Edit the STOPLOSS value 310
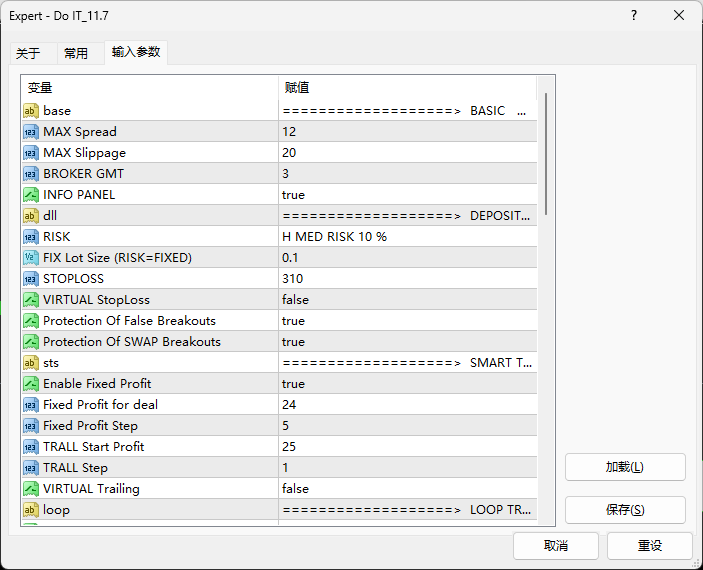703x570 pixels. [x=408, y=279]
